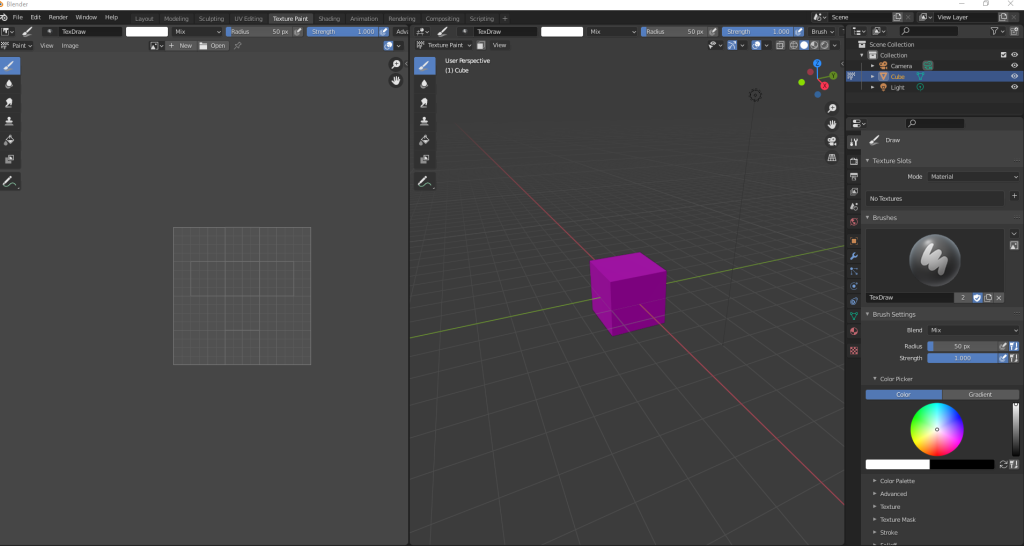Uncheck the Collection exclude checkbox
The width and height of the screenshot is (1024, 546).
pos(1004,55)
